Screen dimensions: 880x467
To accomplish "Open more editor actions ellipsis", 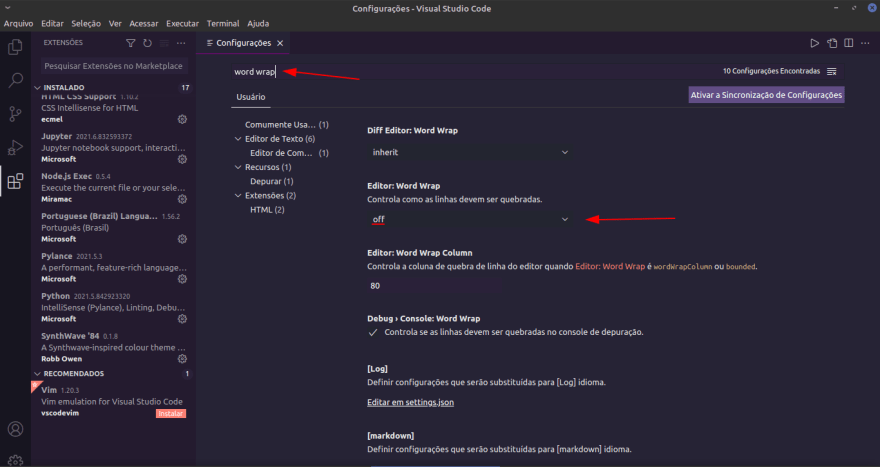I will pyautogui.click(x=865, y=43).
